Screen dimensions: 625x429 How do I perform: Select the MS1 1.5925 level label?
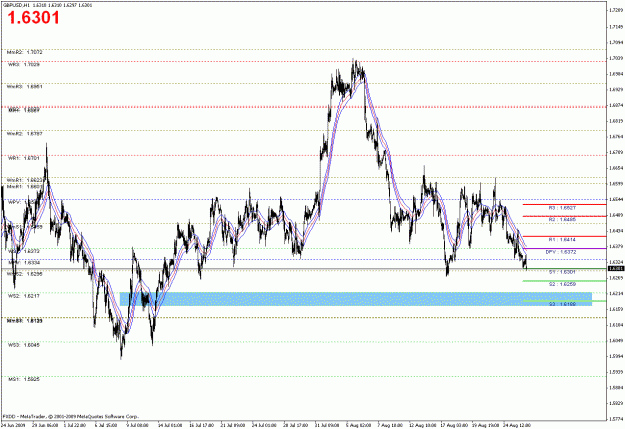coord(24,379)
